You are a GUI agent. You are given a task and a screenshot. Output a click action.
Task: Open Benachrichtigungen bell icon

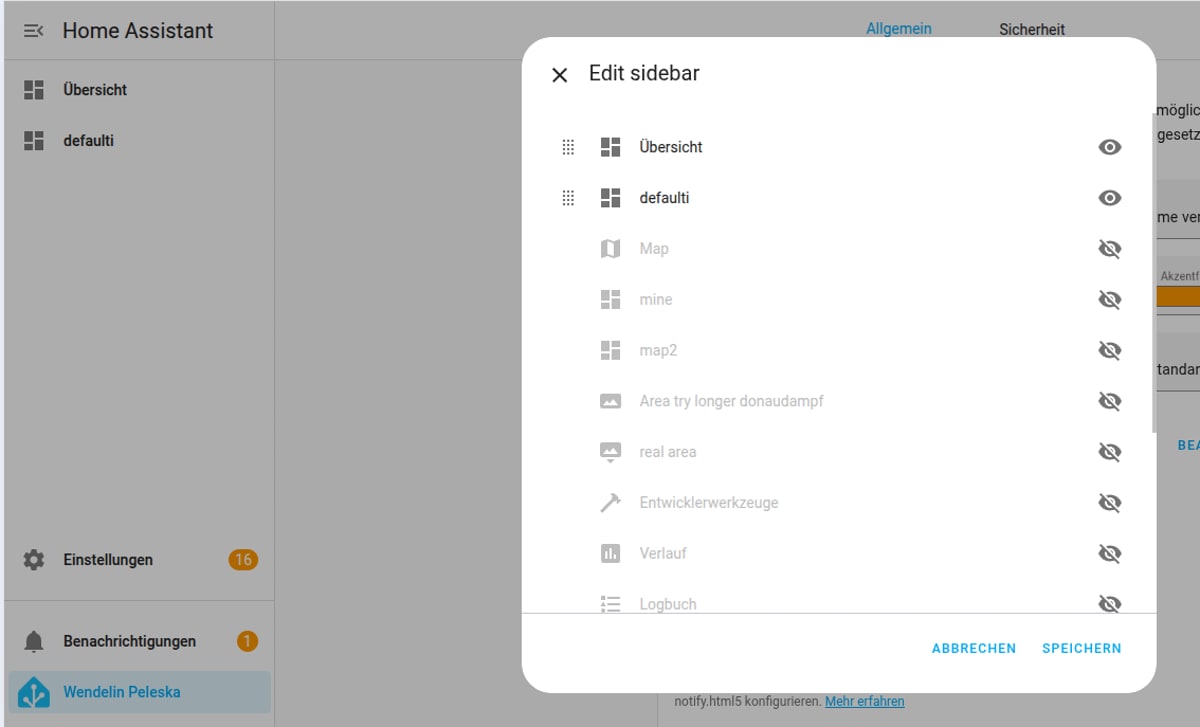[34, 641]
